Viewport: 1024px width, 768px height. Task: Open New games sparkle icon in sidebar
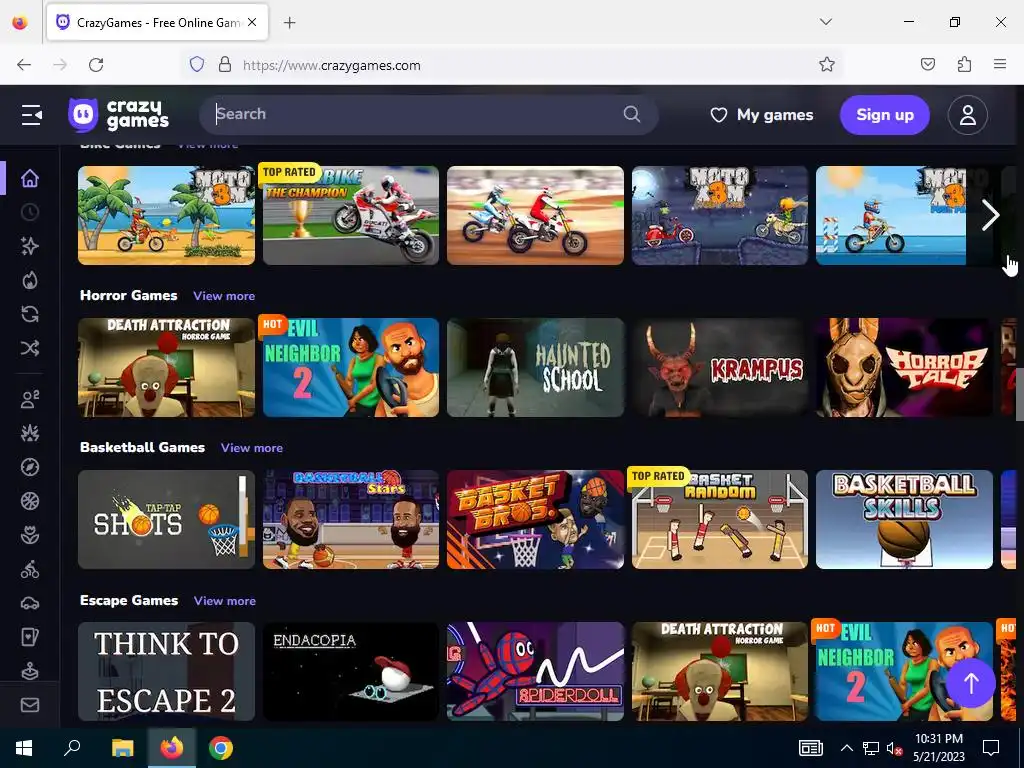coord(29,246)
